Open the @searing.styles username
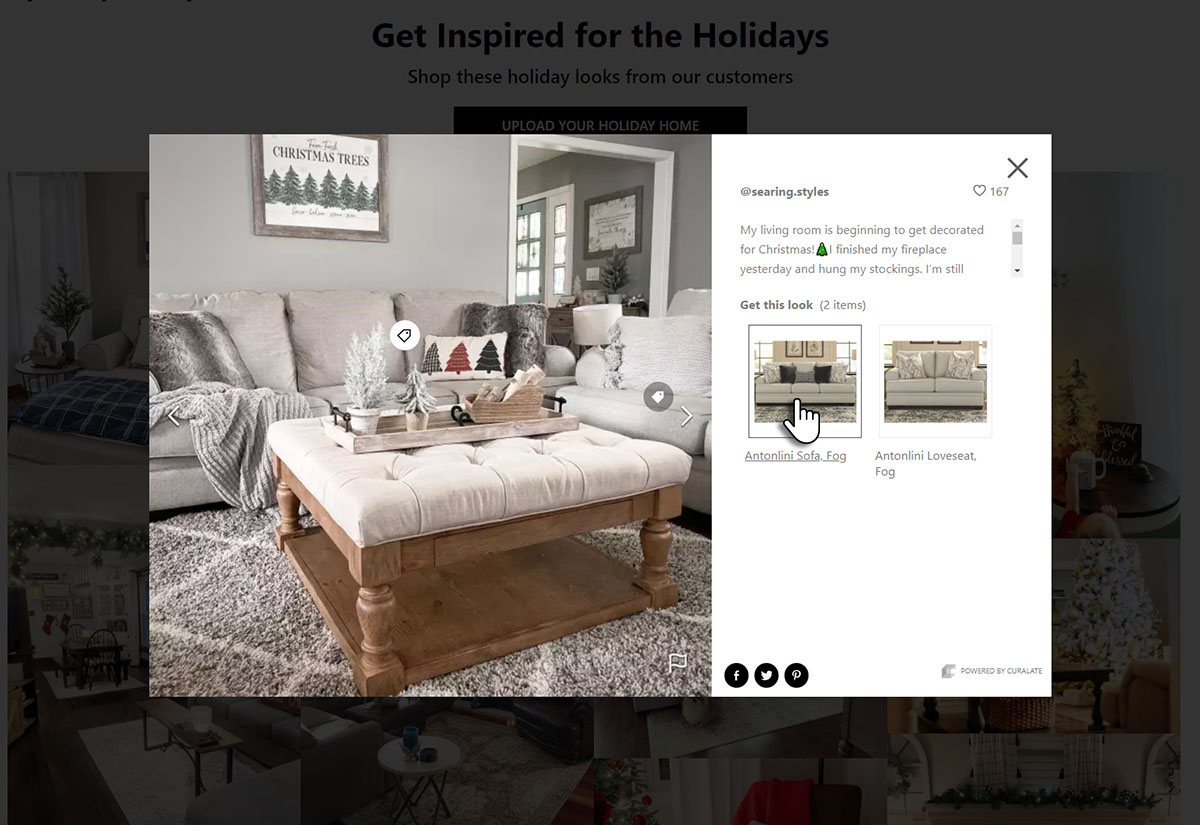 click(784, 192)
